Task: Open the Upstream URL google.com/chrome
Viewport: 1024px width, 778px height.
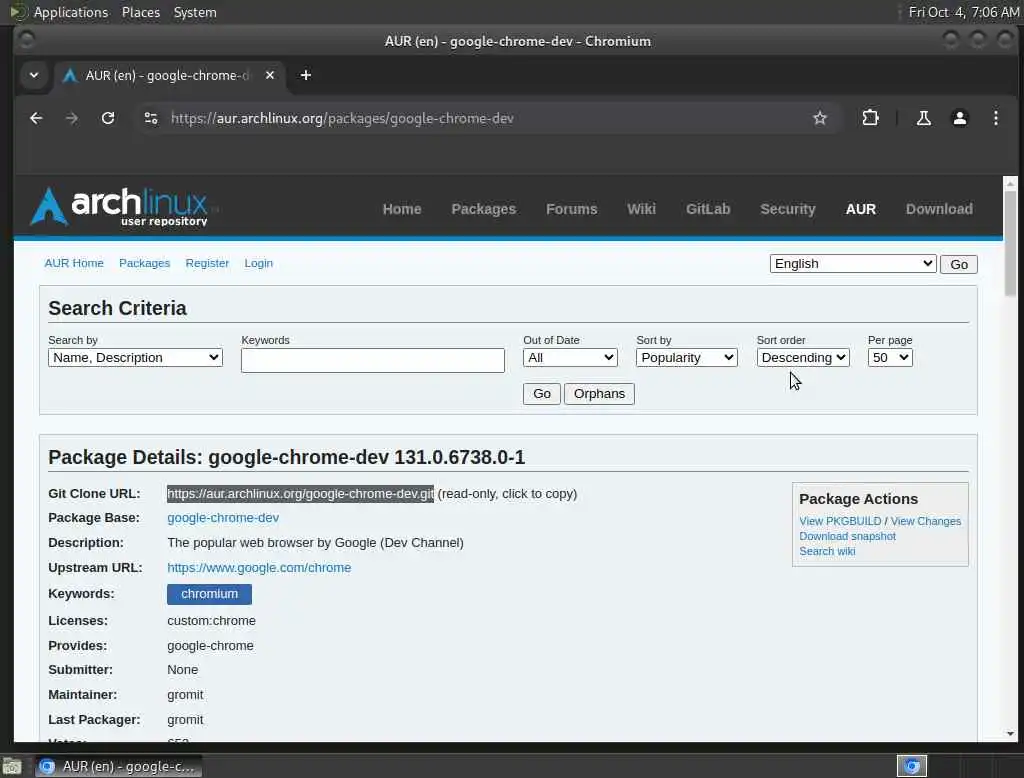Action: (259, 567)
